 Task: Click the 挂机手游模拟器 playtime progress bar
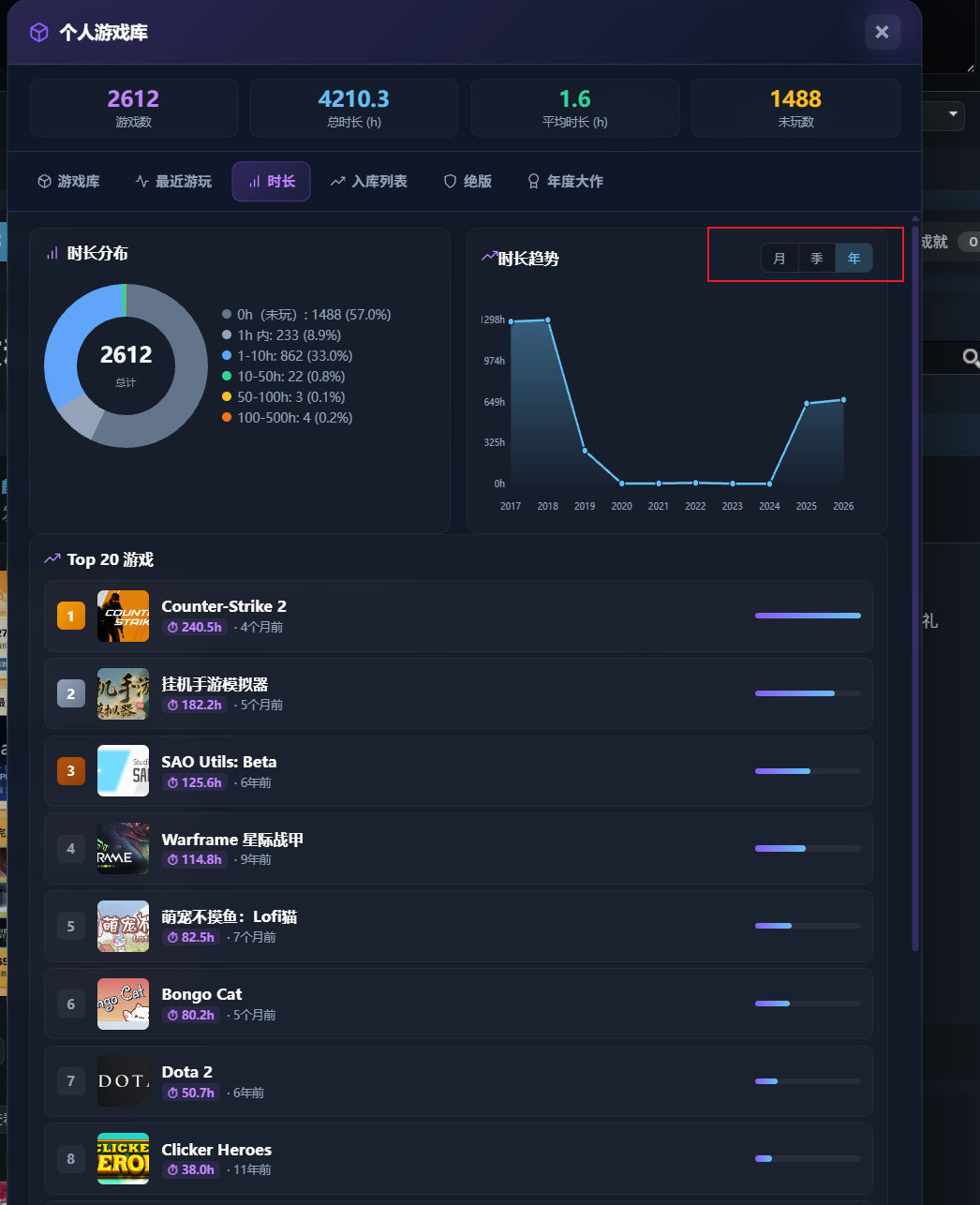point(808,693)
